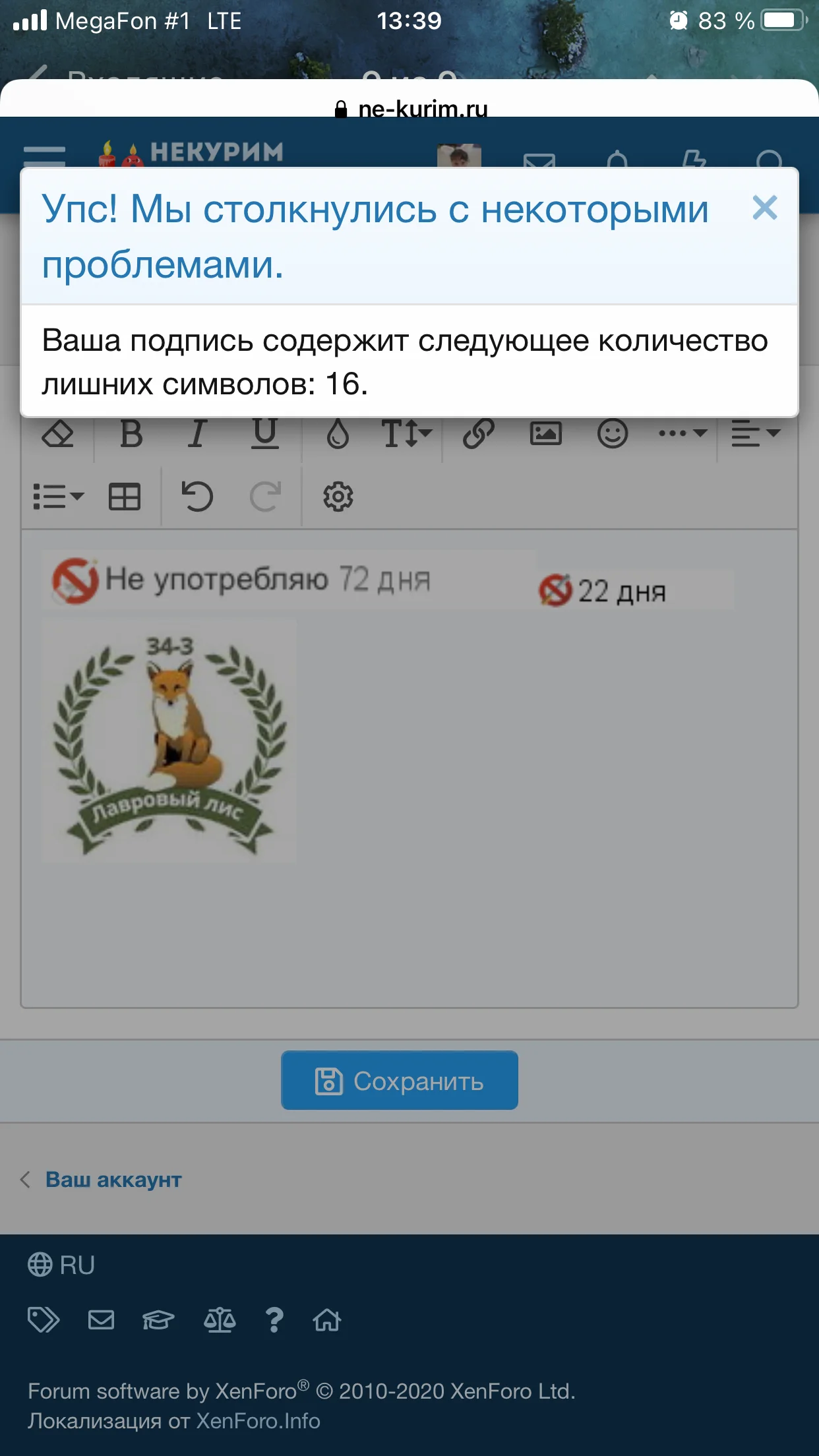Open the text alignment dropdown

755,435
